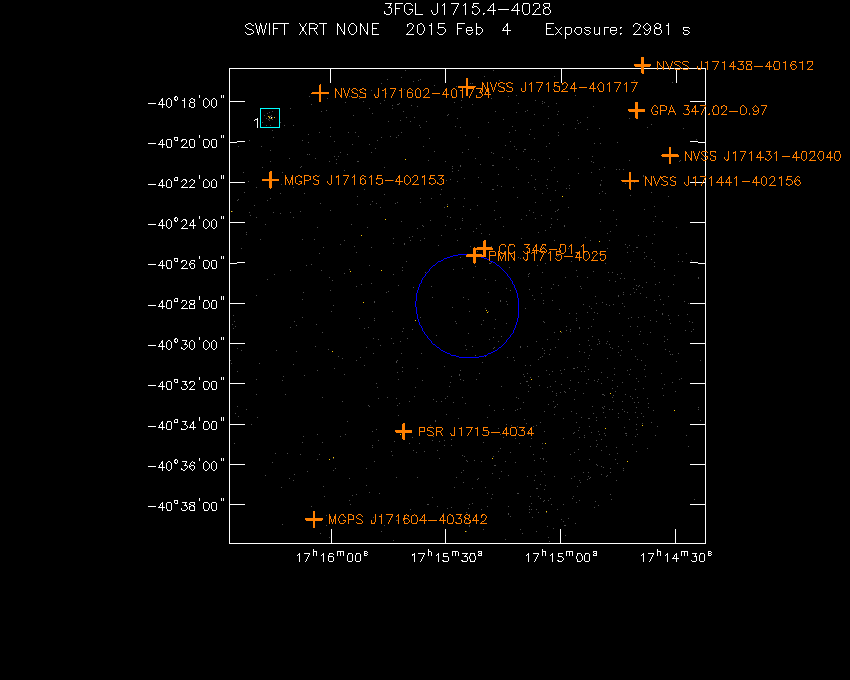Click the cross marker for PSR J1715-4034
850x680 pixels.
(403, 432)
